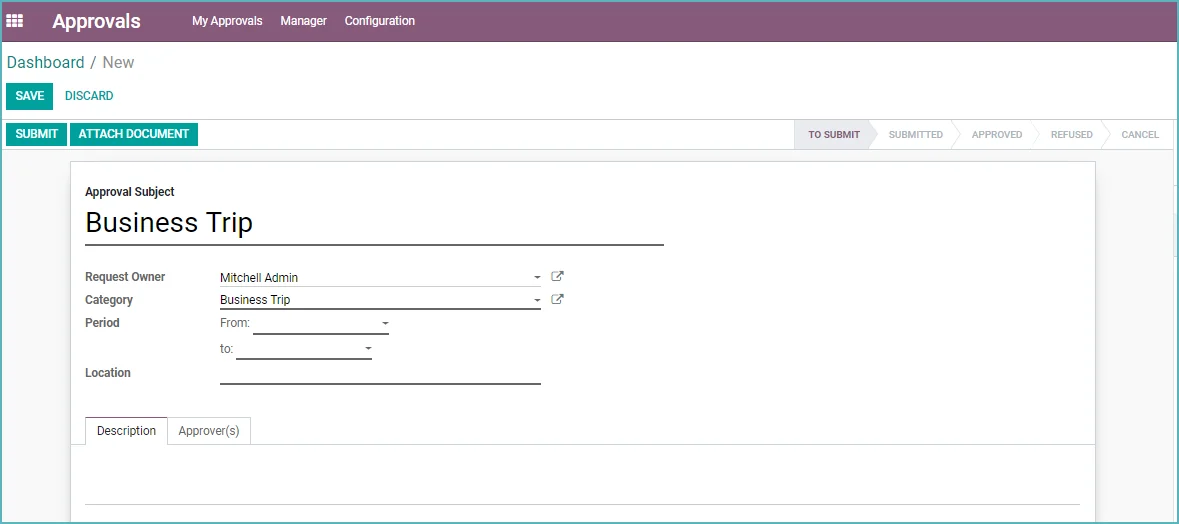Click the Approval Subject title field
The image size is (1179, 524).
click(374, 223)
